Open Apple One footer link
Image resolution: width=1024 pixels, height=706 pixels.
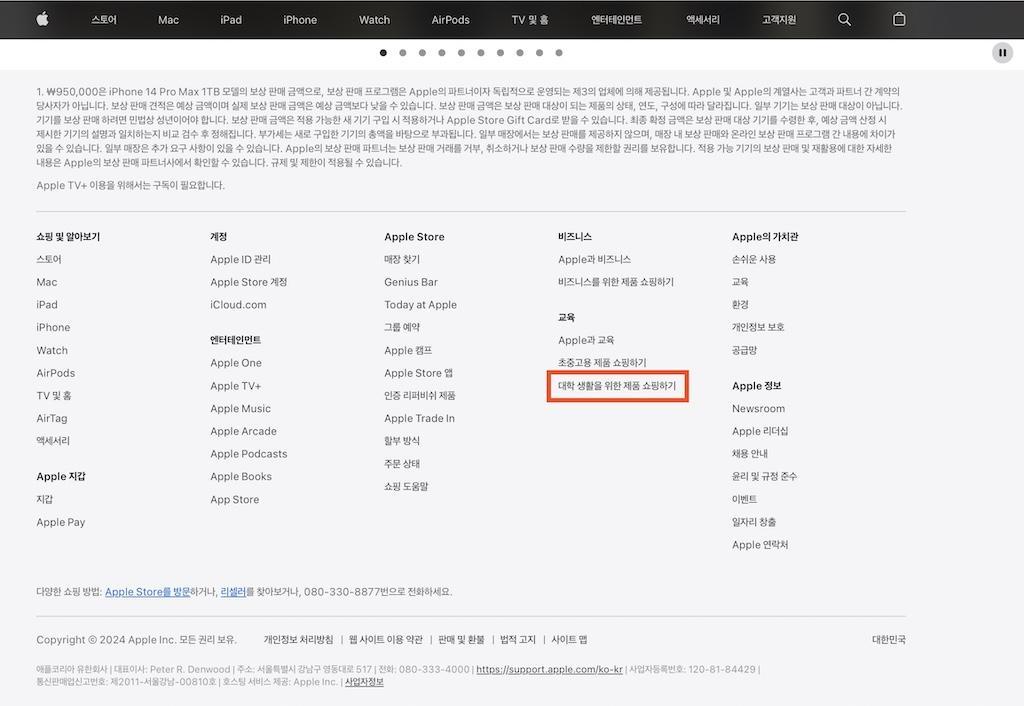pos(236,363)
